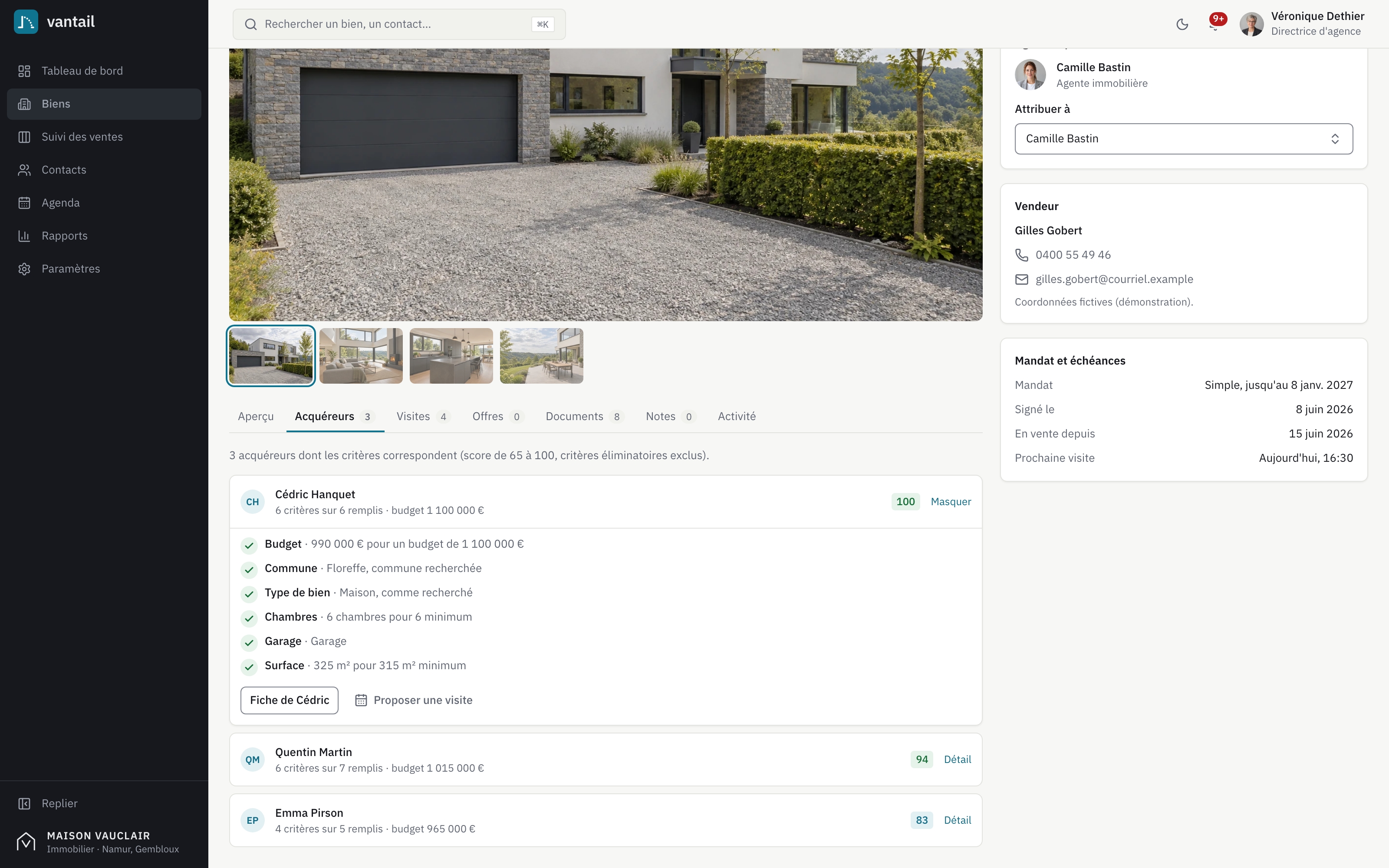Switch to the Activité tab
This screenshot has height=868, width=1389.
(737, 416)
